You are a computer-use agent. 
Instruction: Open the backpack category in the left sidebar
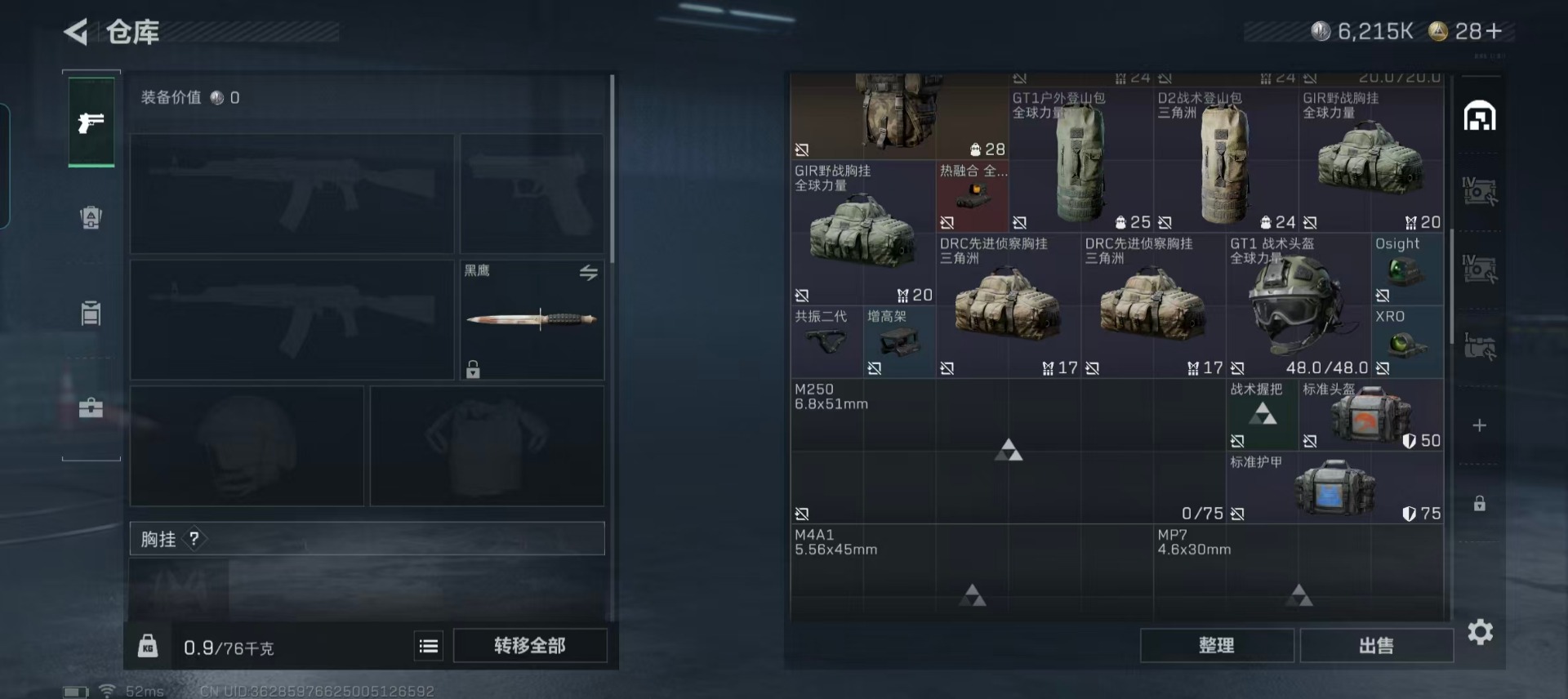(91, 218)
